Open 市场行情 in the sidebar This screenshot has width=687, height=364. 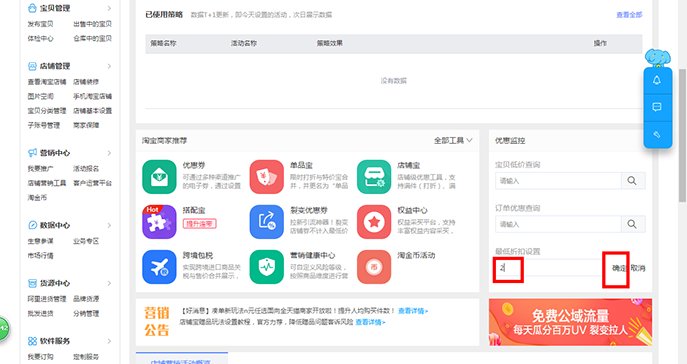click(x=40, y=255)
